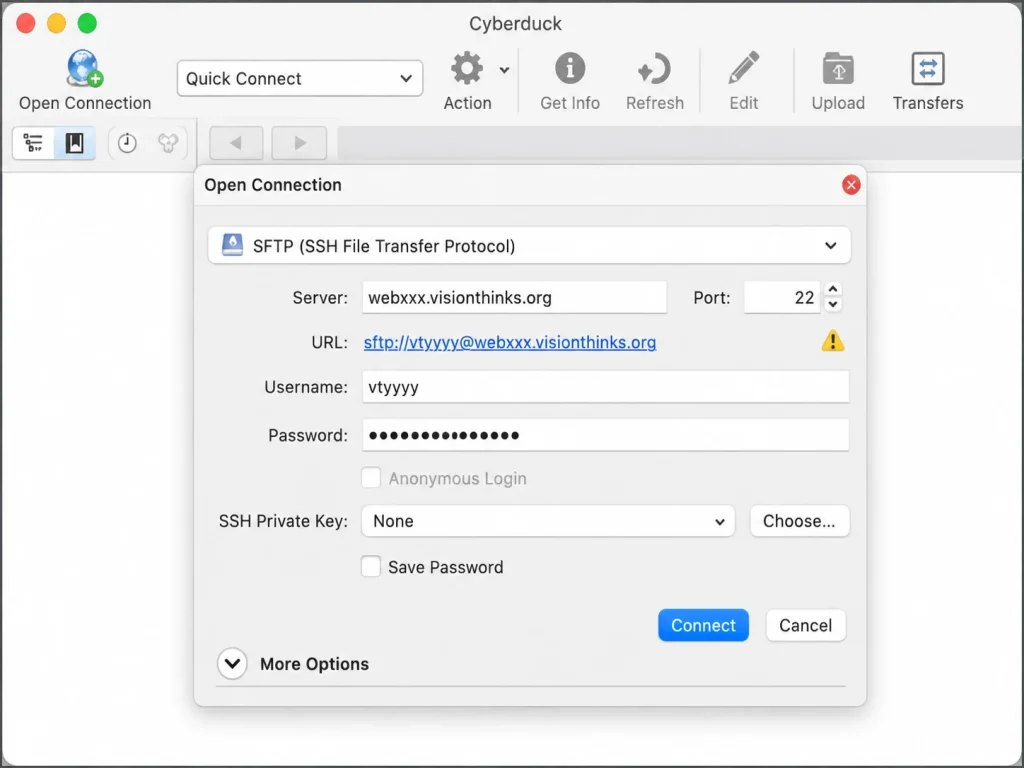Open the Action gear menu
Screen dimensions: 1024x768
467,68
